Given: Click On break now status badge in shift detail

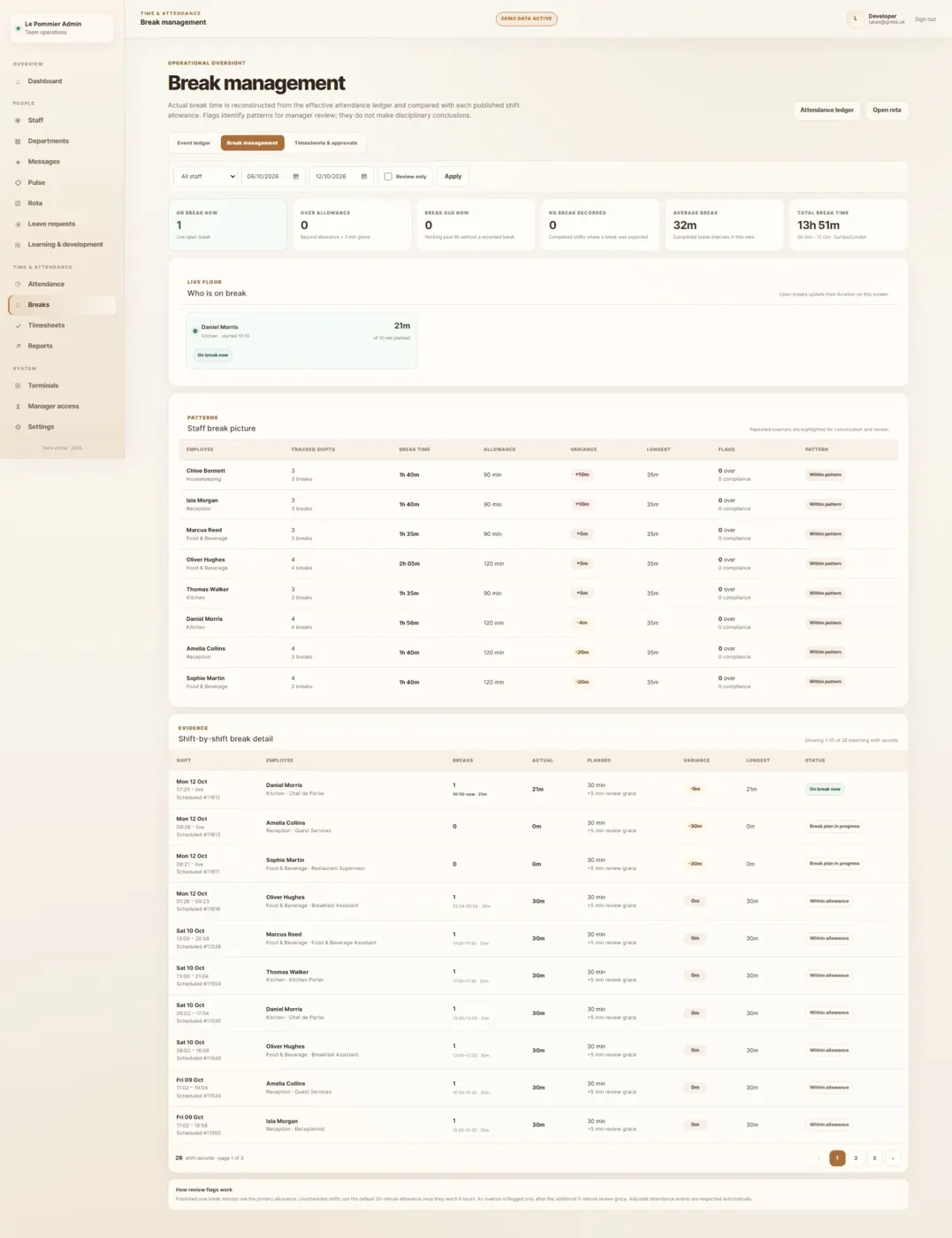Looking at the screenshot, I should point(824,790).
